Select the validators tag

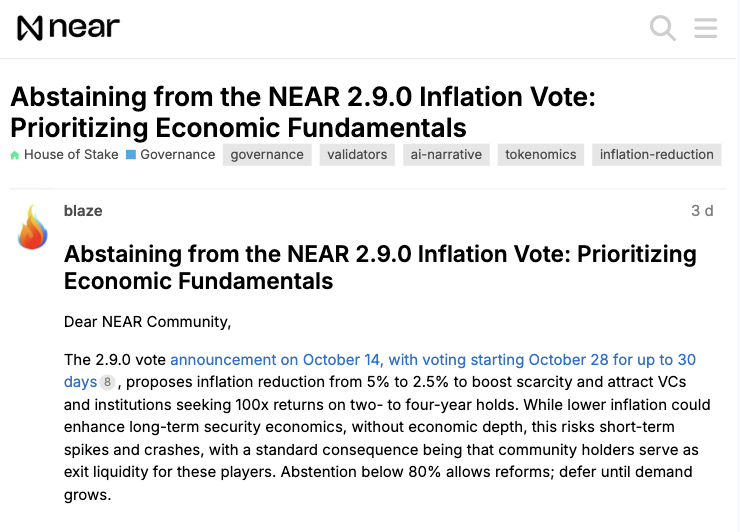(x=357, y=155)
